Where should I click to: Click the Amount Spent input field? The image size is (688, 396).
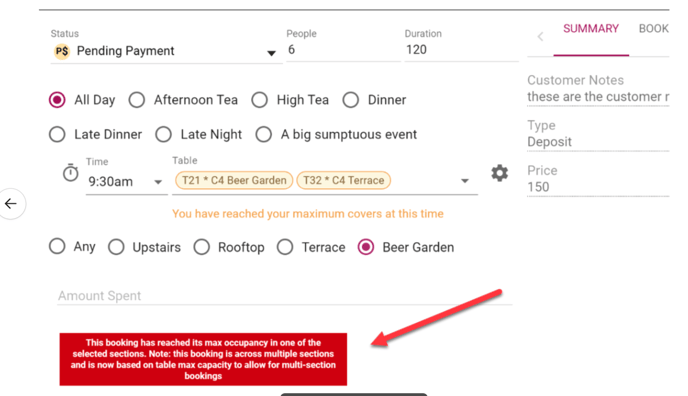point(284,296)
